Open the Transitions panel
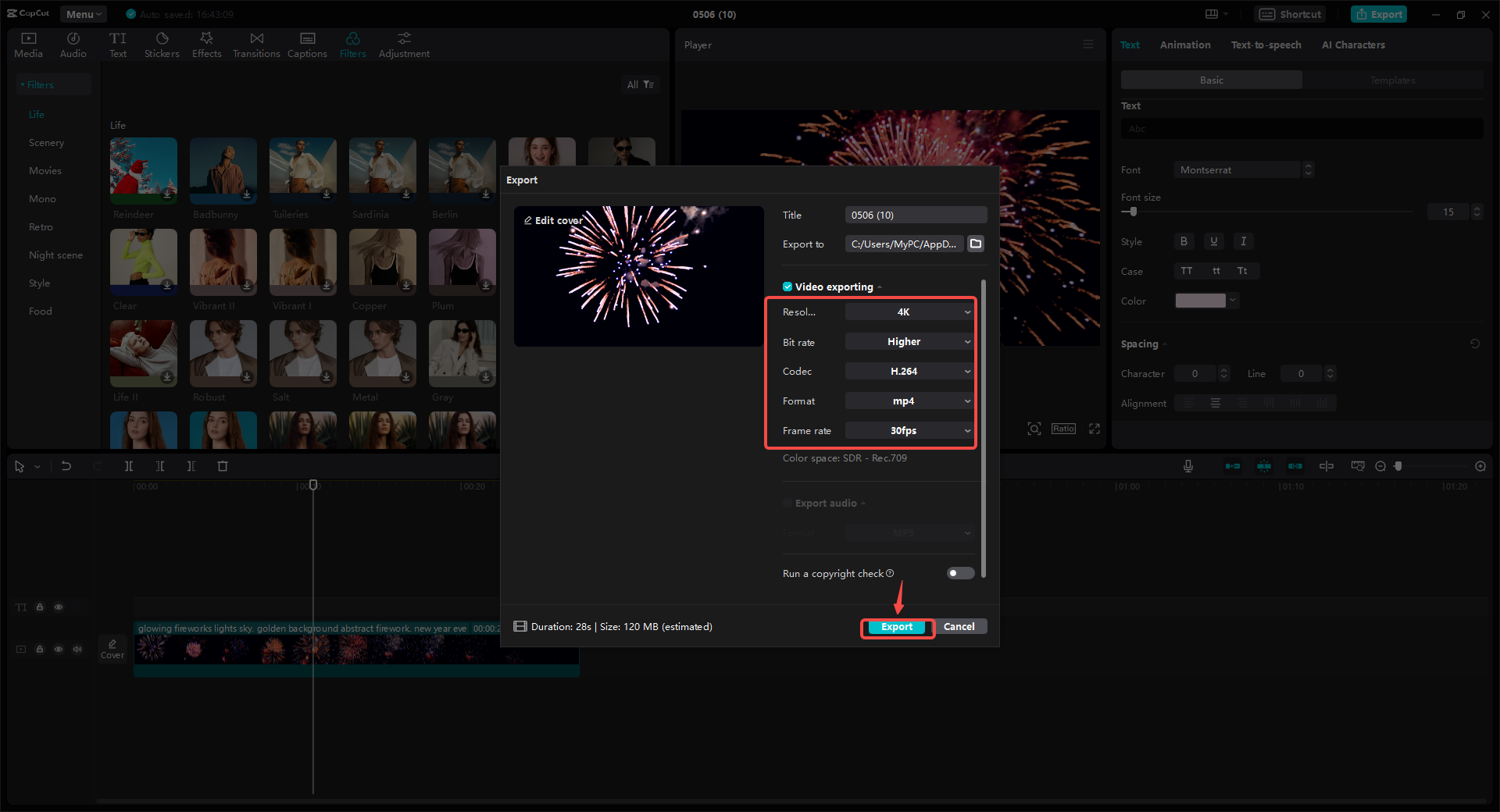This screenshot has width=1500, height=812. (x=256, y=43)
